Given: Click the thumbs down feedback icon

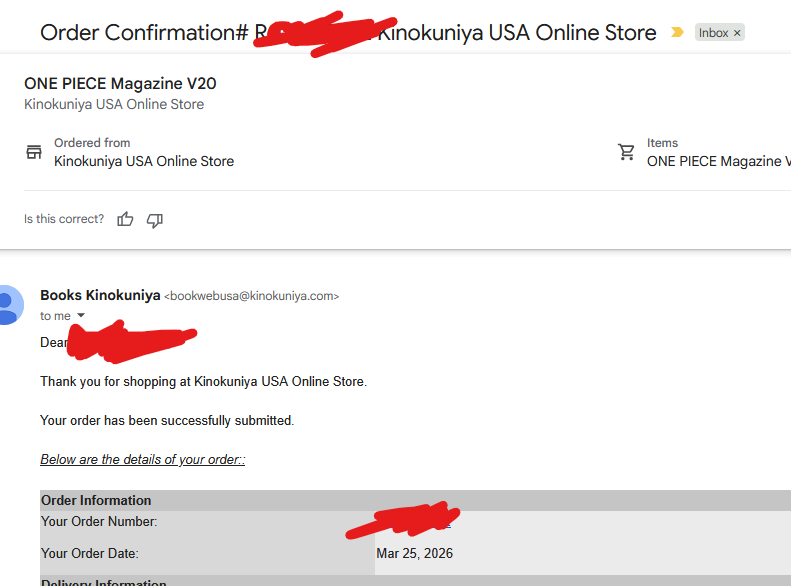Looking at the screenshot, I should pyautogui.click(x=155, y=220).
